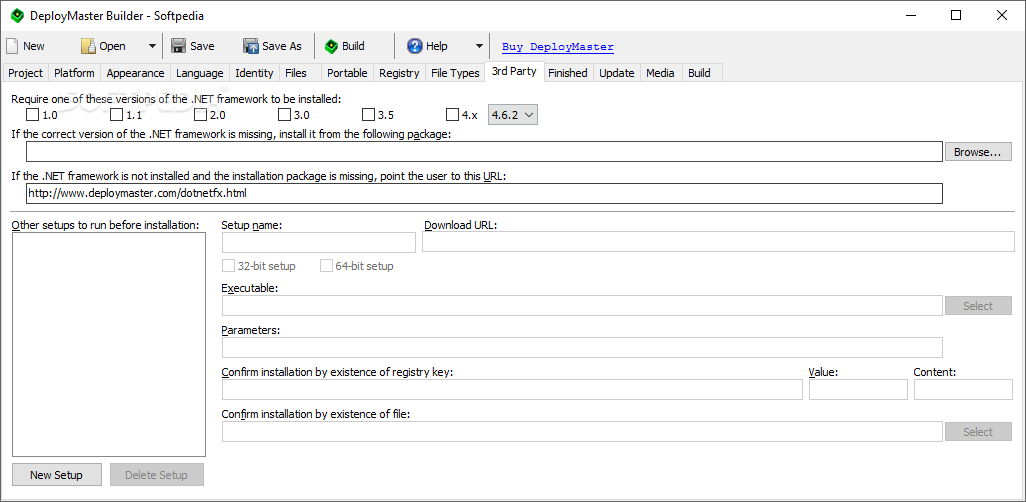The width and height of the screenshot is (1026, 502).
Task: Click the dotnetfx.html URL field
Action: tap(484, 193)
